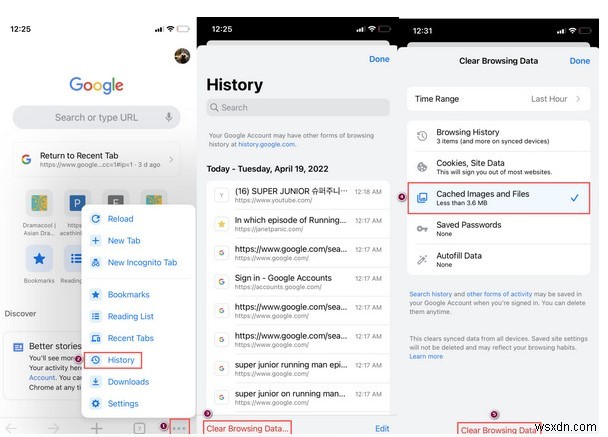The image size is (608, 437).
Task: Select New Tab in the menu
Action: (138, 240)
